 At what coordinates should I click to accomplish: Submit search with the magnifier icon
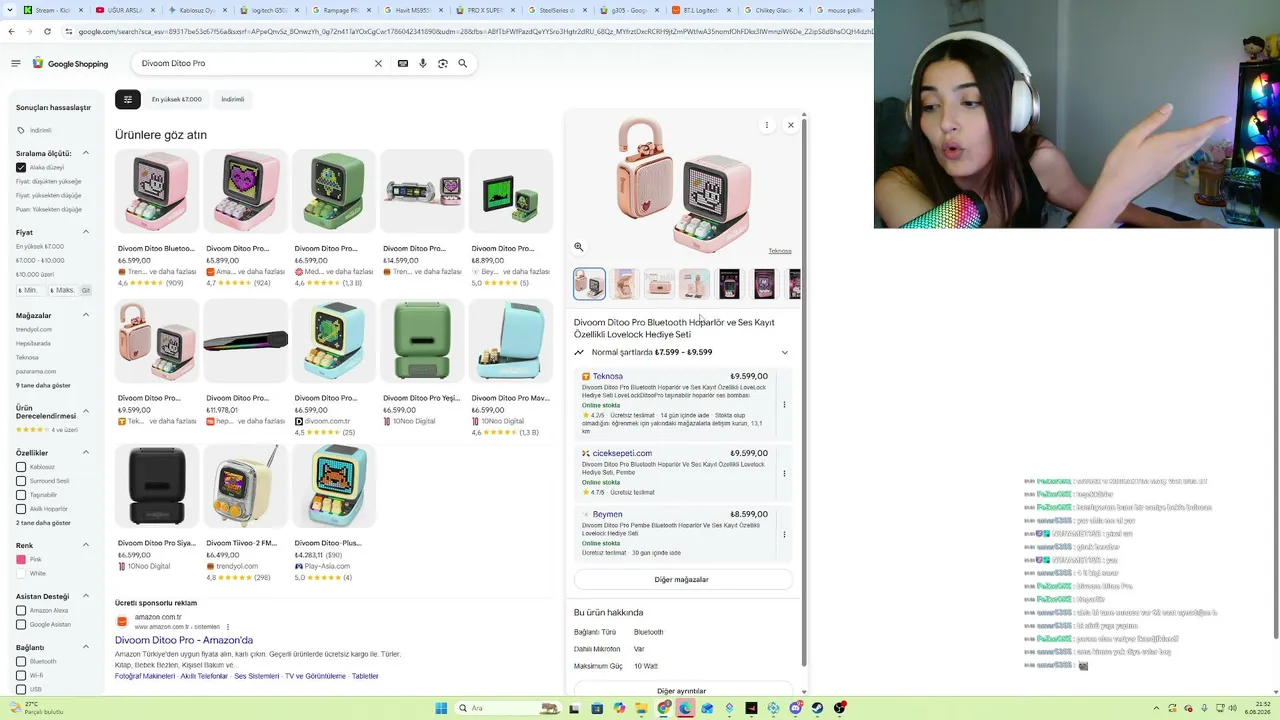[462, 63]
